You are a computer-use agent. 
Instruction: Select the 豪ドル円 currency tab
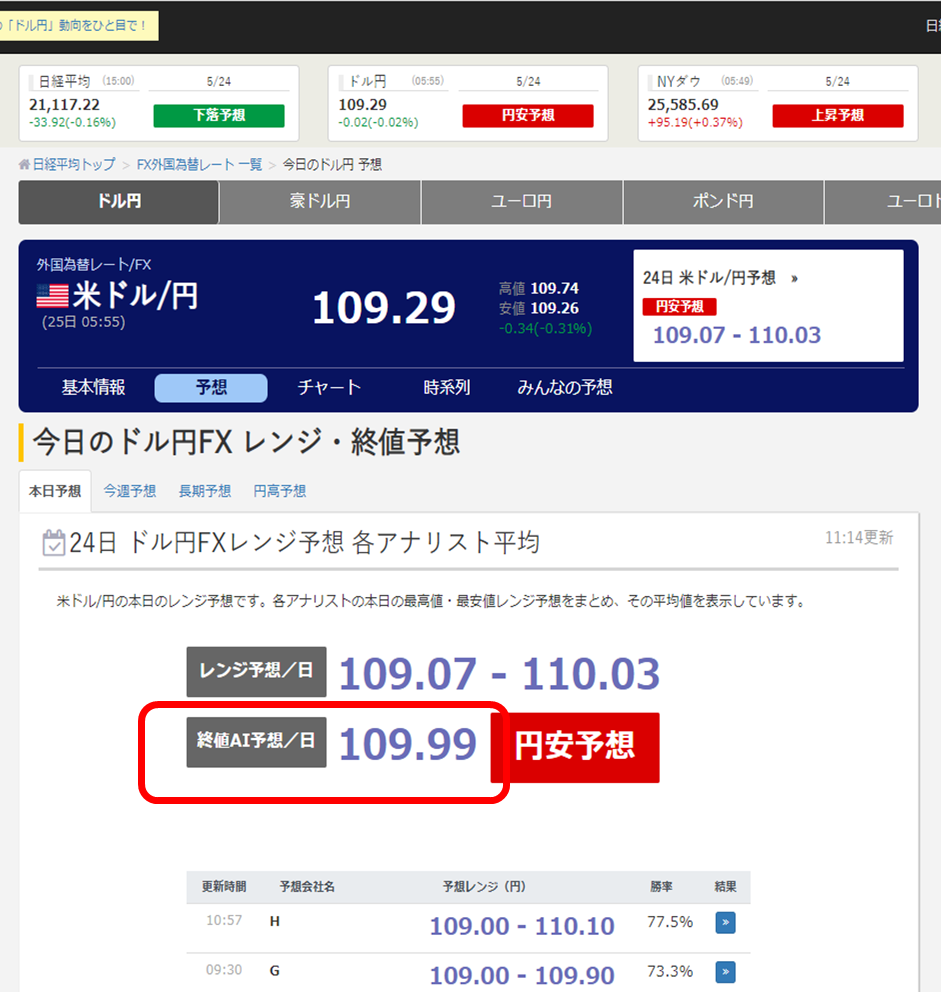(x=319, y=202)
